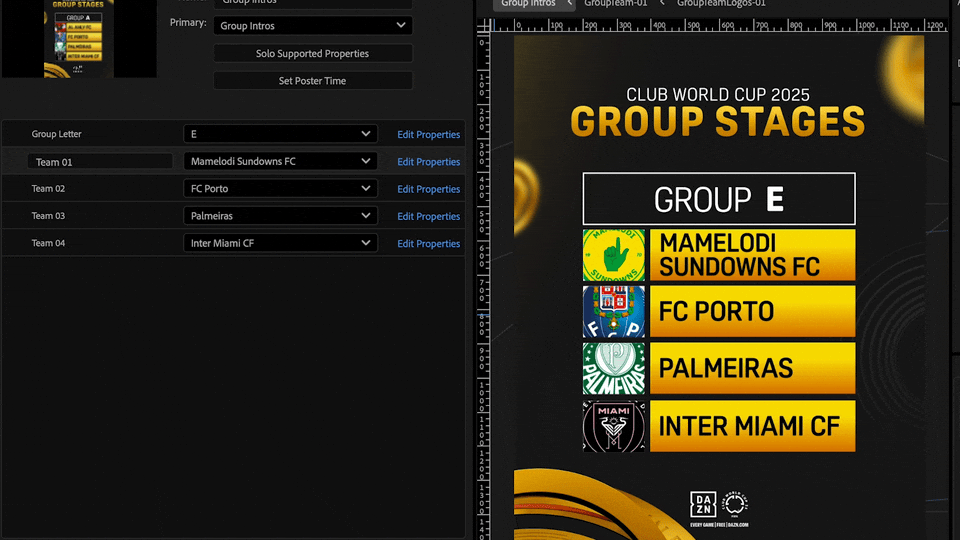Open the Group Letter E dropdown
The height and width of the screenshot is (540, 960).
tap(280, 134)
